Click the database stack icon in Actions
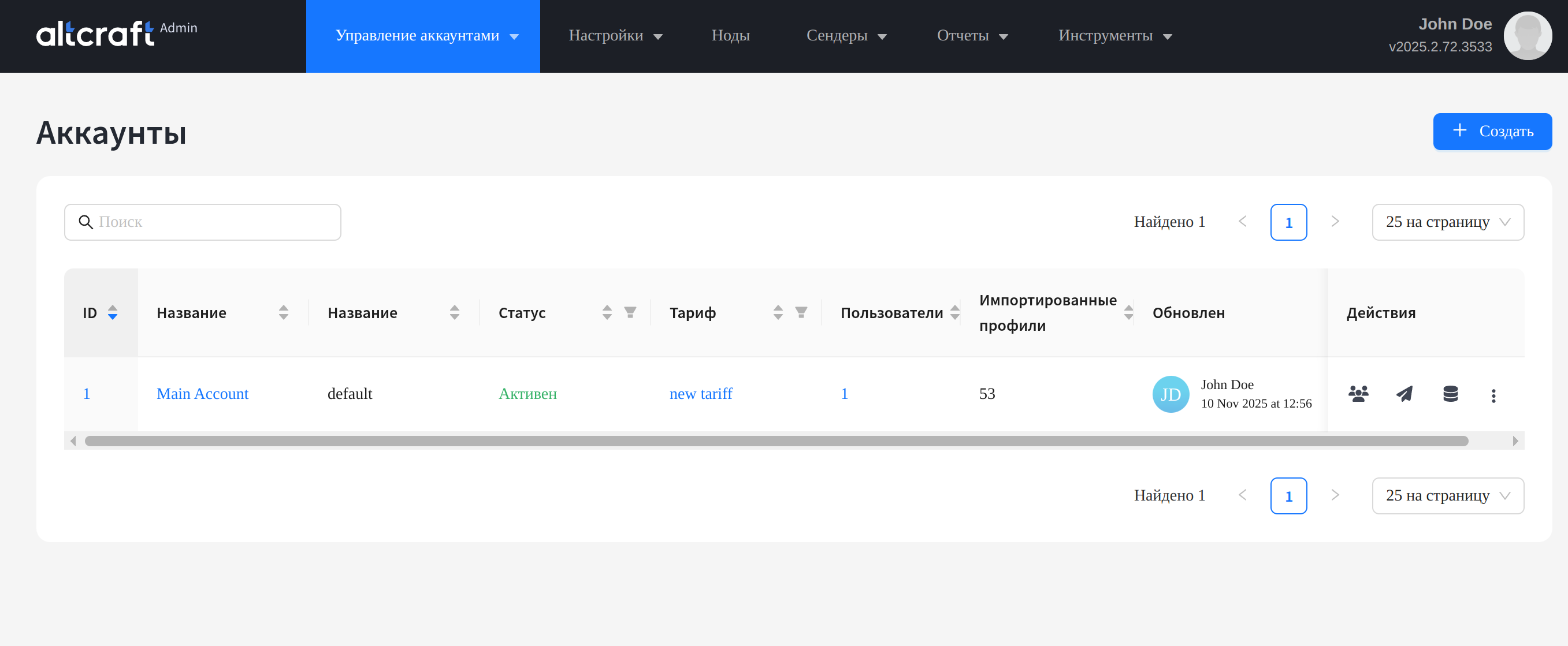 coord(1451,394)
